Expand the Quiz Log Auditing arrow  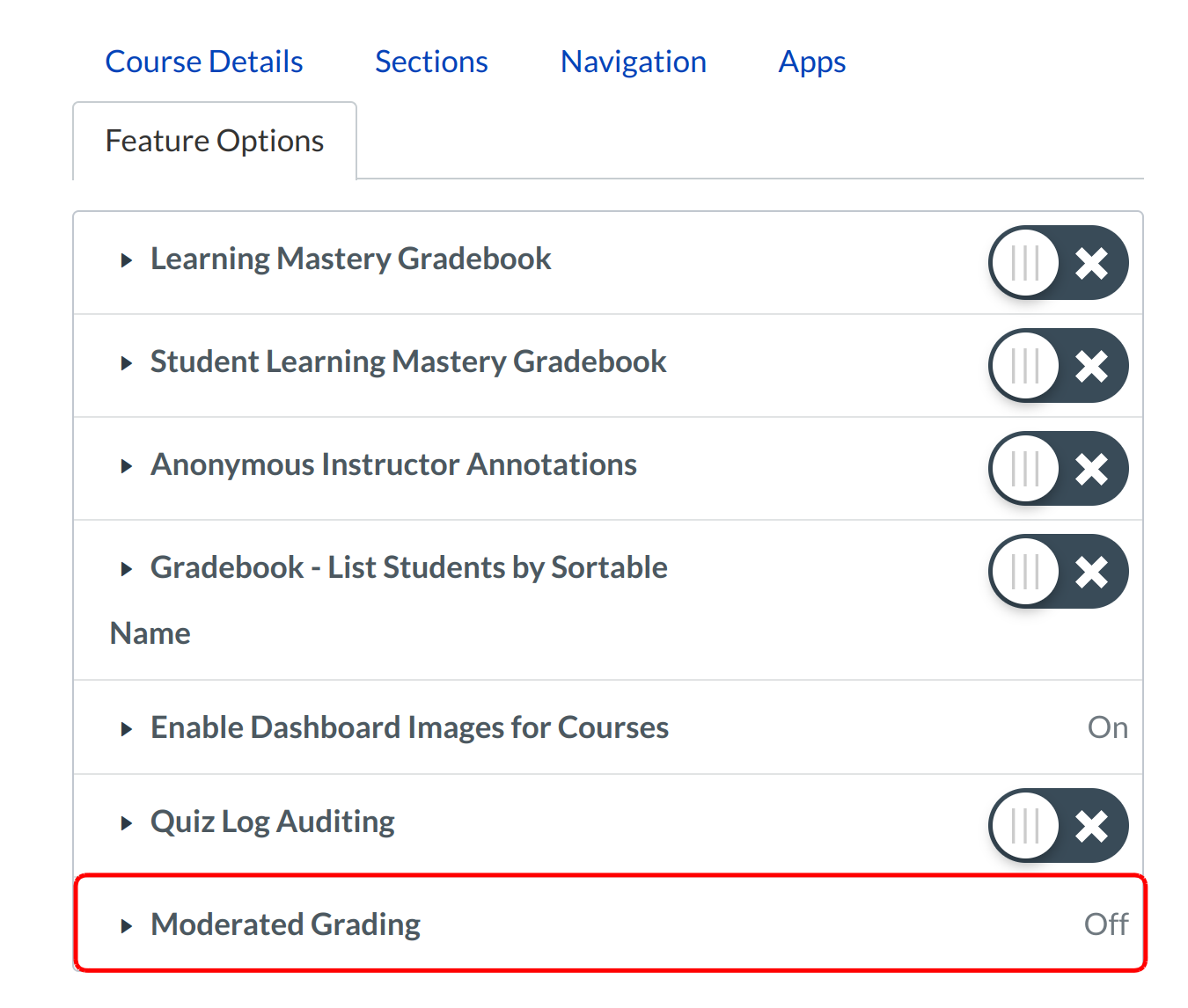(127, 823)
